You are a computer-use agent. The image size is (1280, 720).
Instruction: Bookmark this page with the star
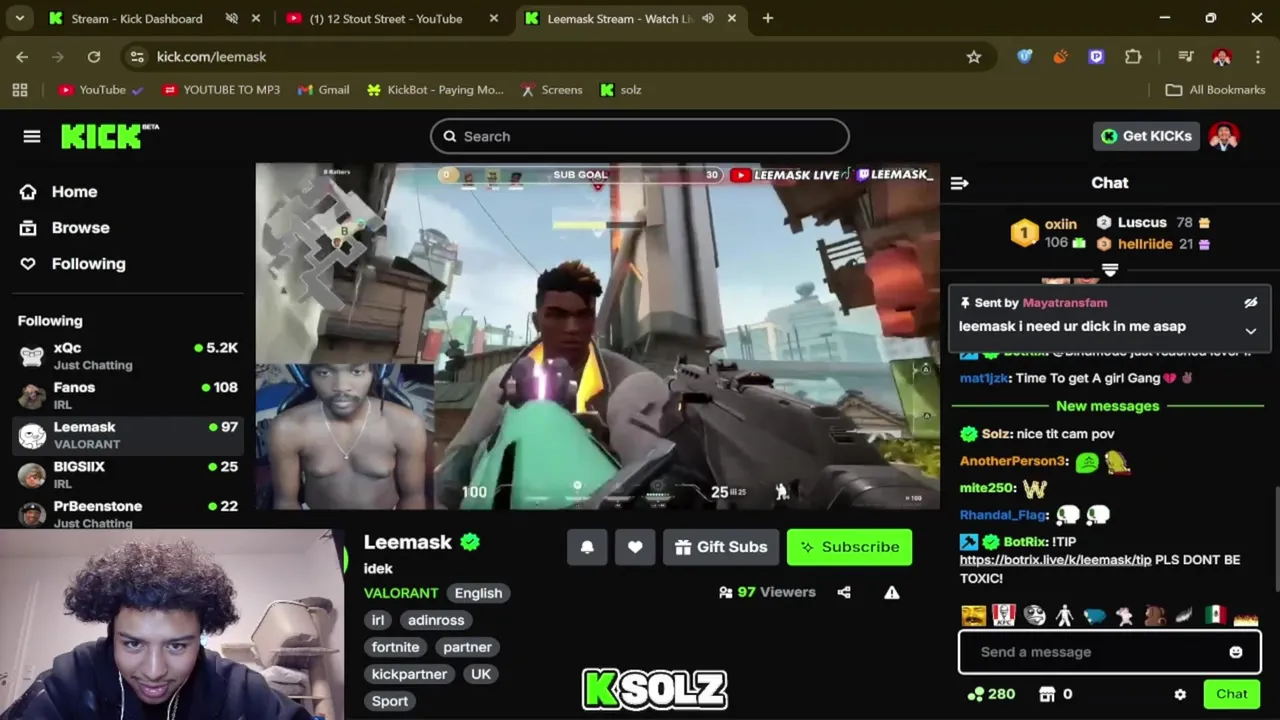click(974, 57)
